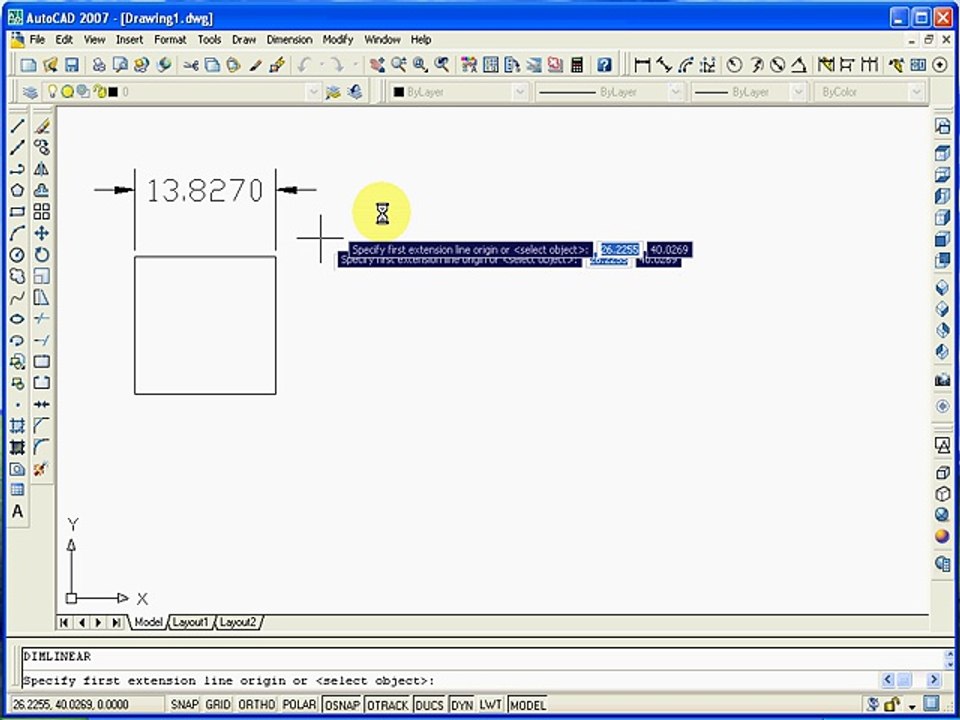The width and height of the screenshot is (960, 720).
Task: Switch to the Layout2 tab
Action: (x=238, y=623)
